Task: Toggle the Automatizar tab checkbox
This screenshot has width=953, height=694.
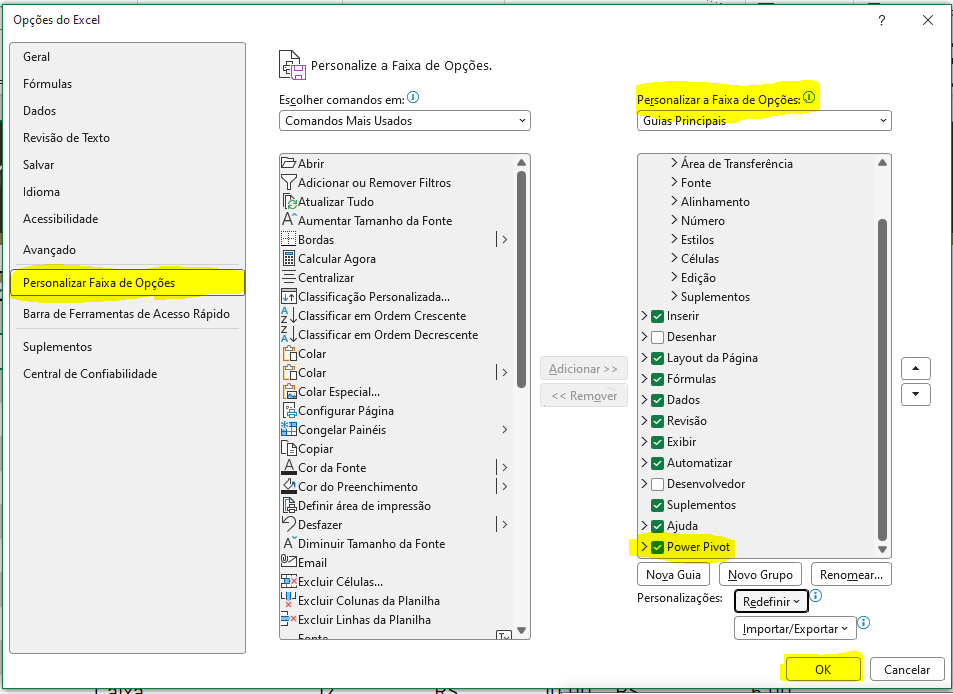Action: (657, 463)
